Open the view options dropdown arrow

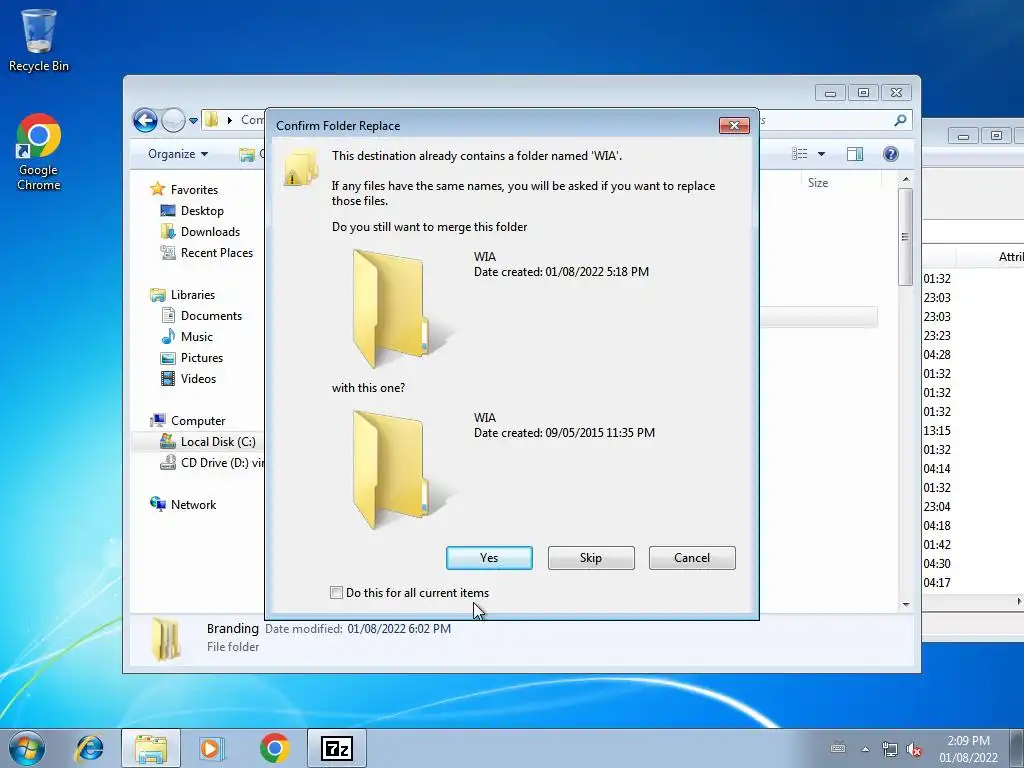[822, 154]
